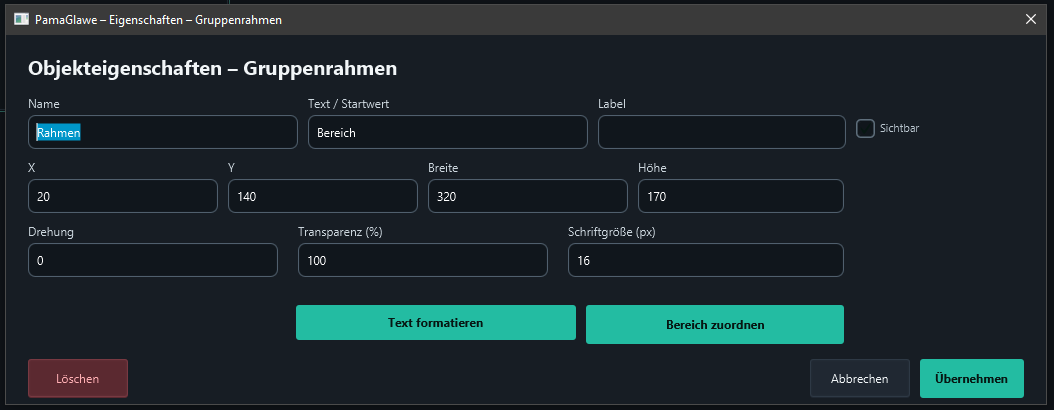This screenshot has width=1054, height=410.
Task: Click the Höhe field showing 170
Action: coord(741,196)
